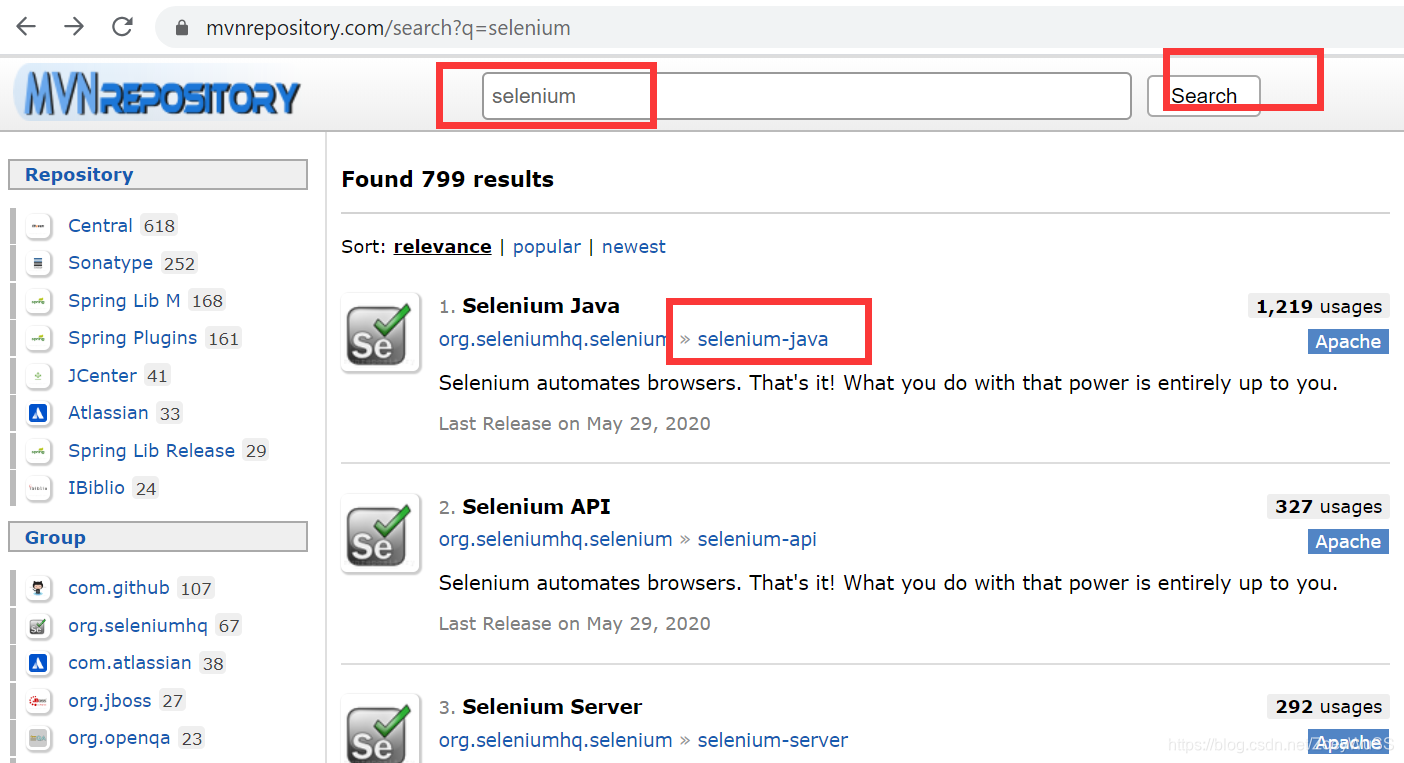
Task: Open org.seleniumhq.selenium link under Selenium API
Action: coord(555,539)
